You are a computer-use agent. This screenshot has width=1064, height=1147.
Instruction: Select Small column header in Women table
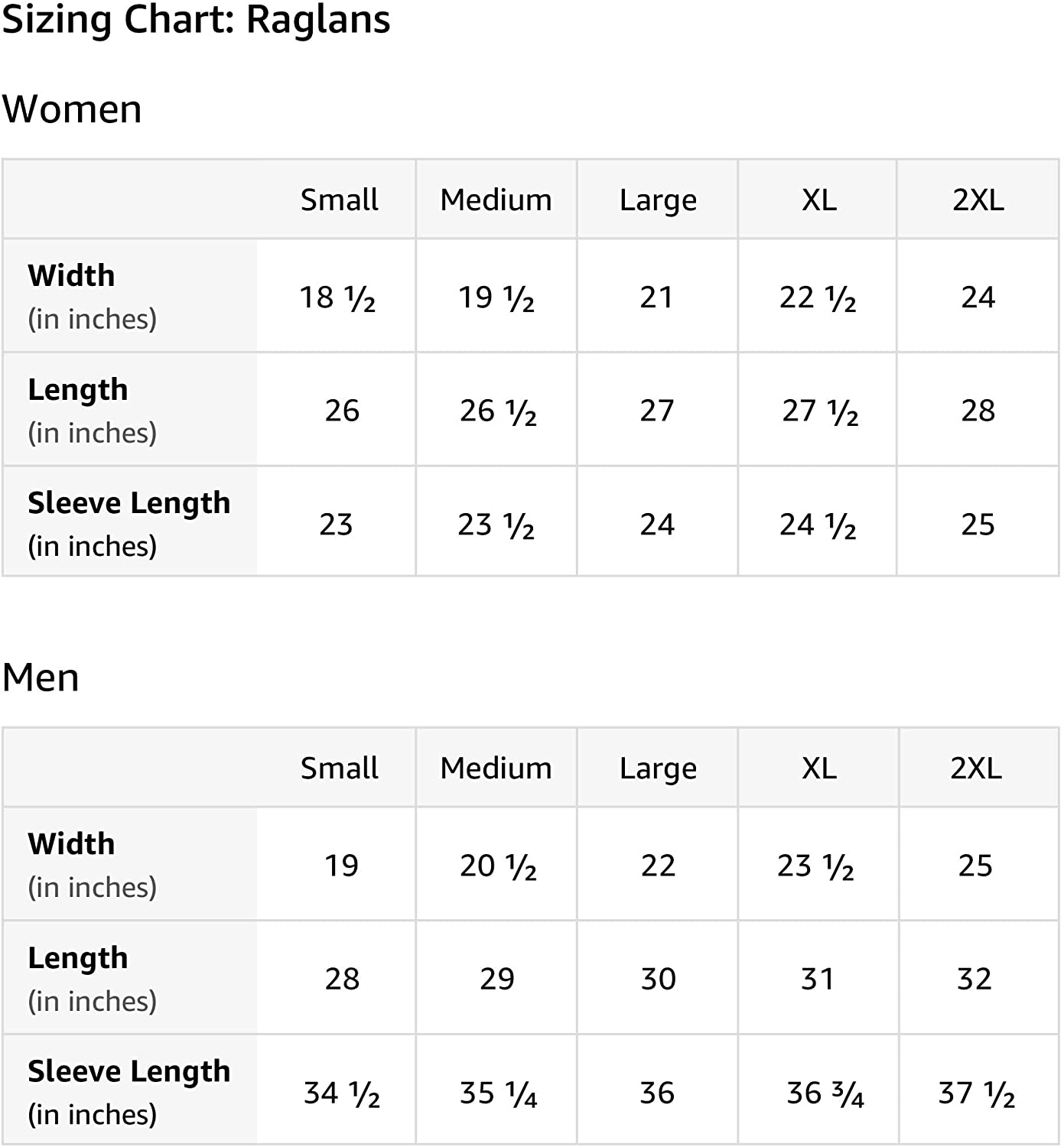(339, 200)
